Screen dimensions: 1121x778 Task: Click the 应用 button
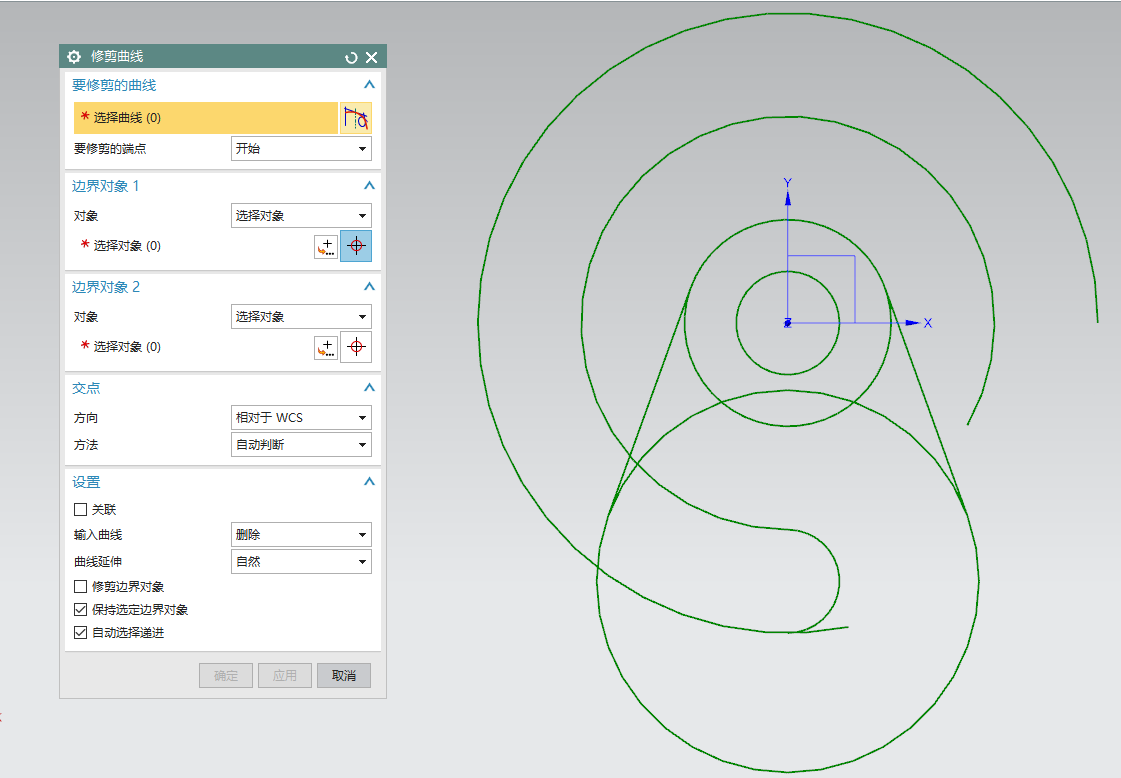point(285,676)
